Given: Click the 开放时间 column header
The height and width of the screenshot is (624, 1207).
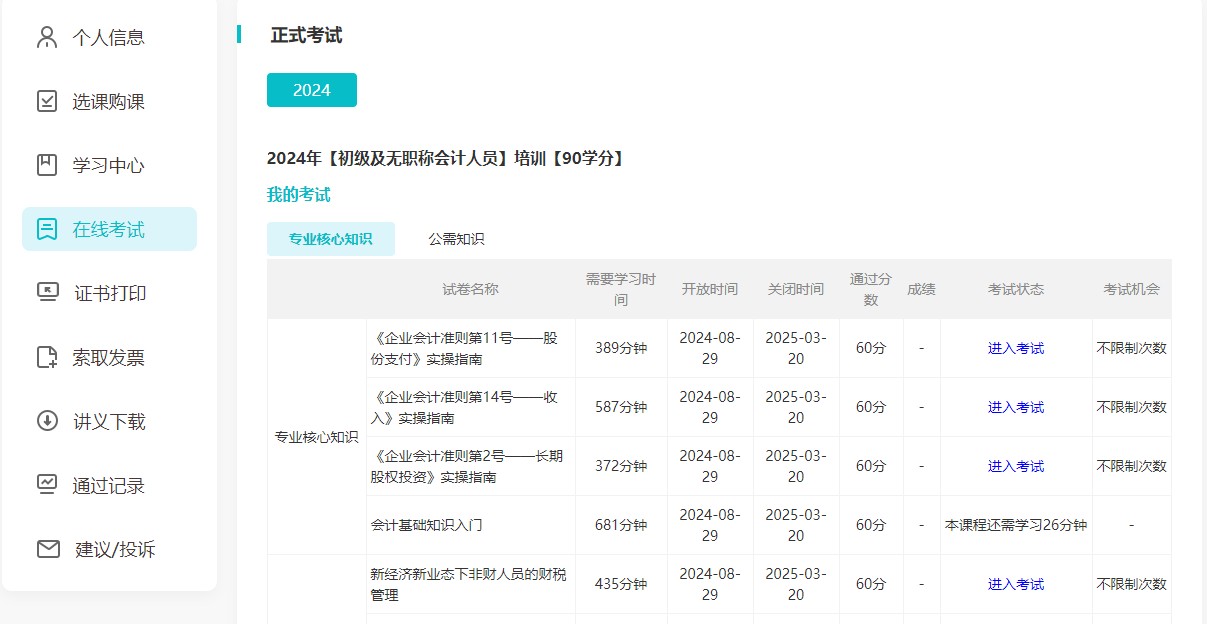Looking at the screenshot, I should pyautogui.click(x=710, y=289).
